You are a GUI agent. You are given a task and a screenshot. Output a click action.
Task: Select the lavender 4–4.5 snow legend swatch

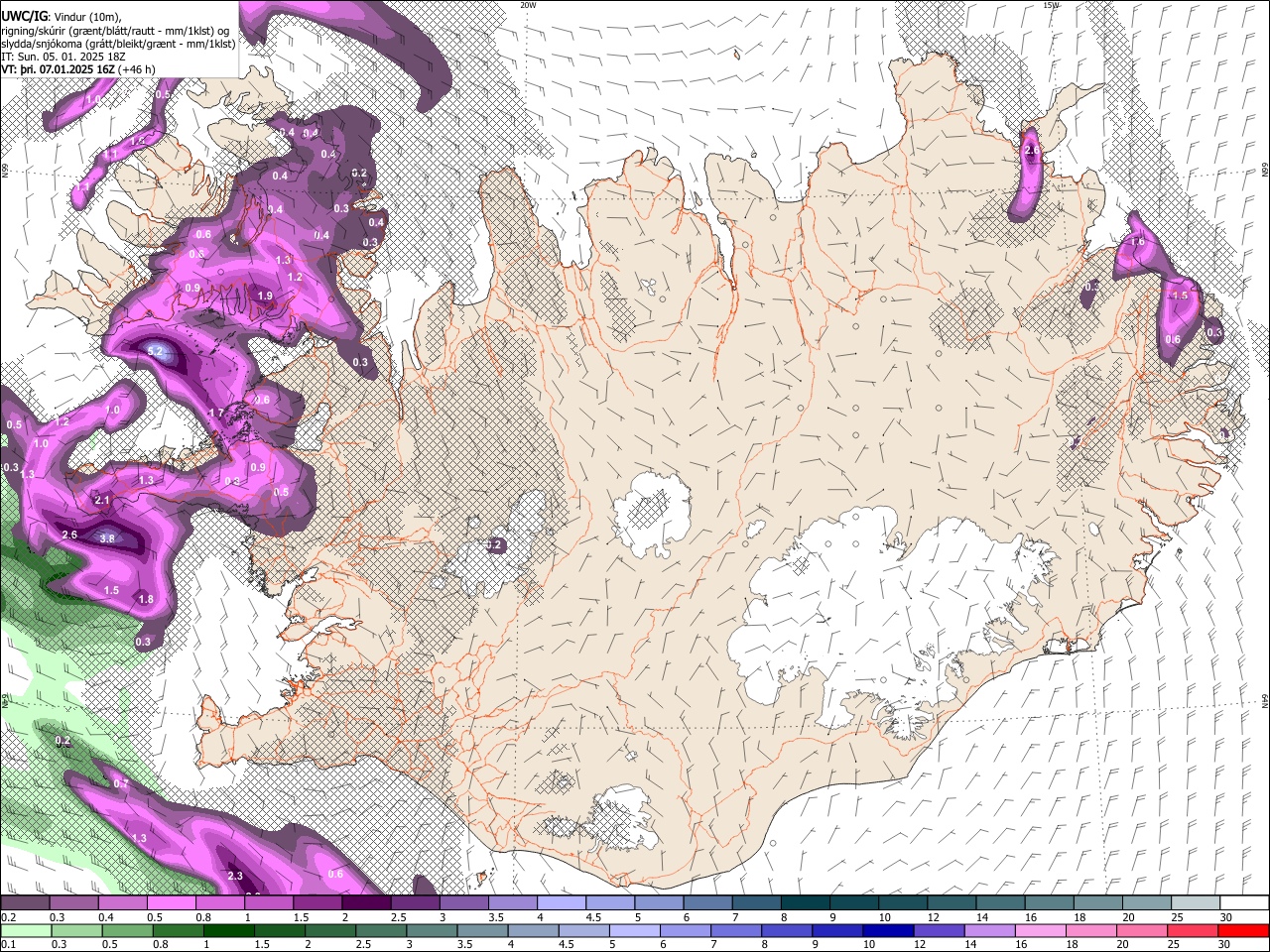point(562,902)
